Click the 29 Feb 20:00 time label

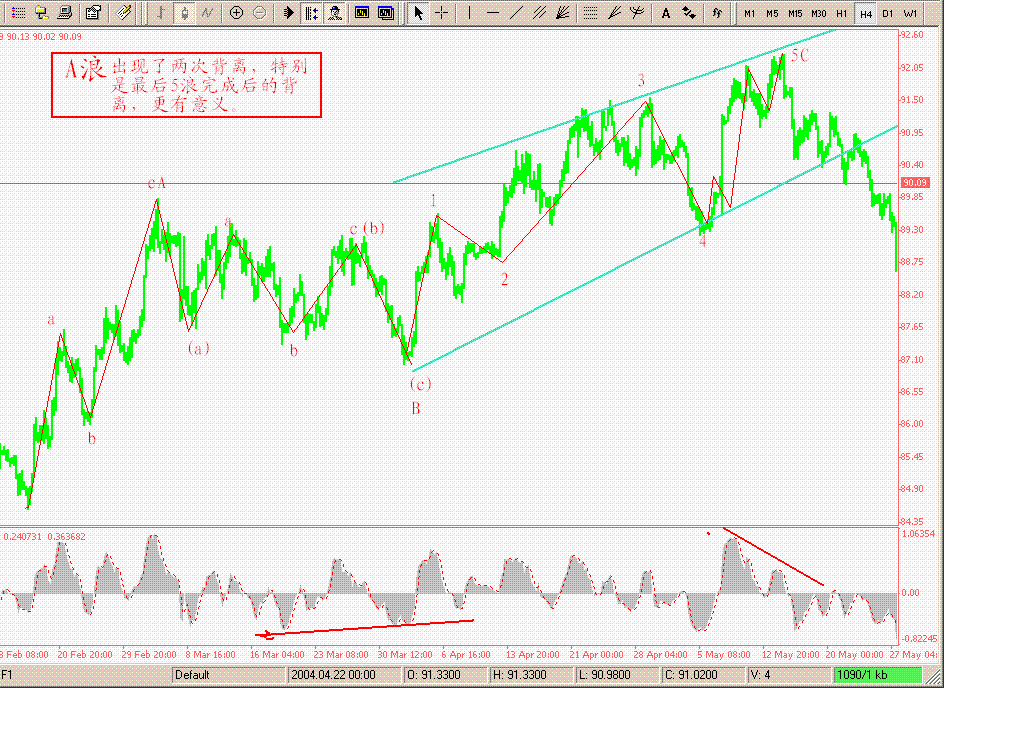click(x=149, y=654)
